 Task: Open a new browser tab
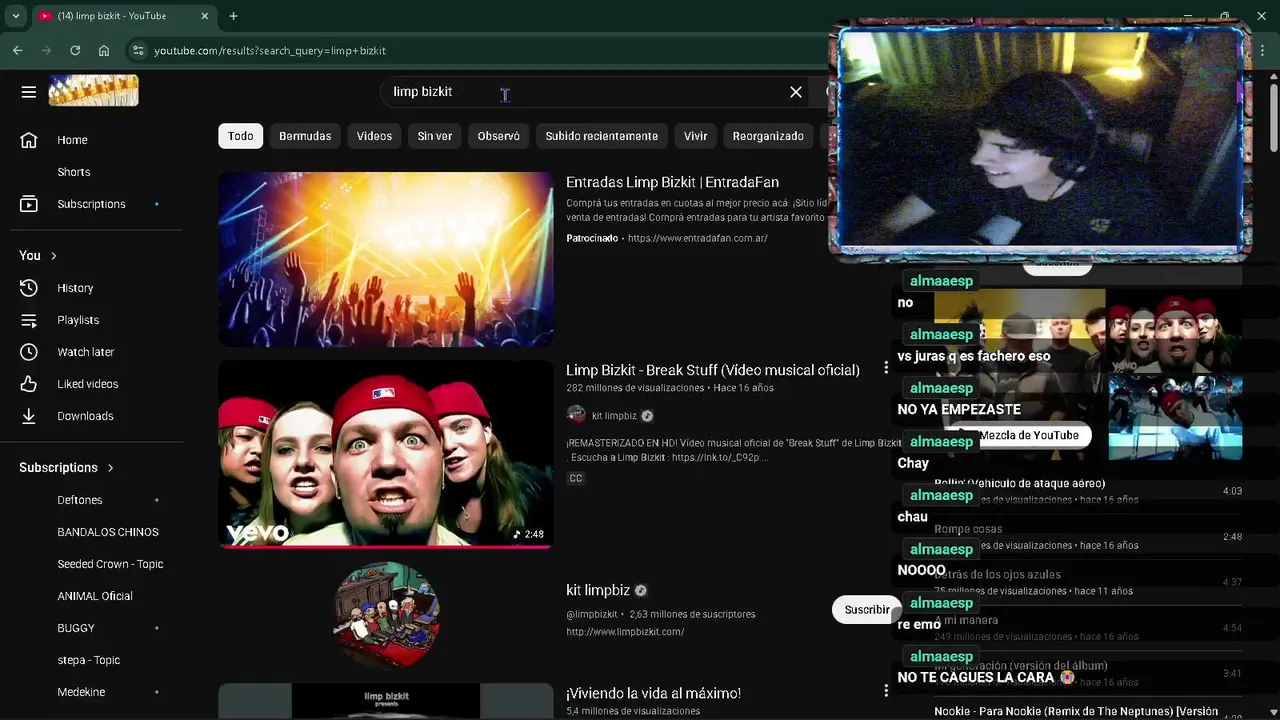tap(233, 16)
